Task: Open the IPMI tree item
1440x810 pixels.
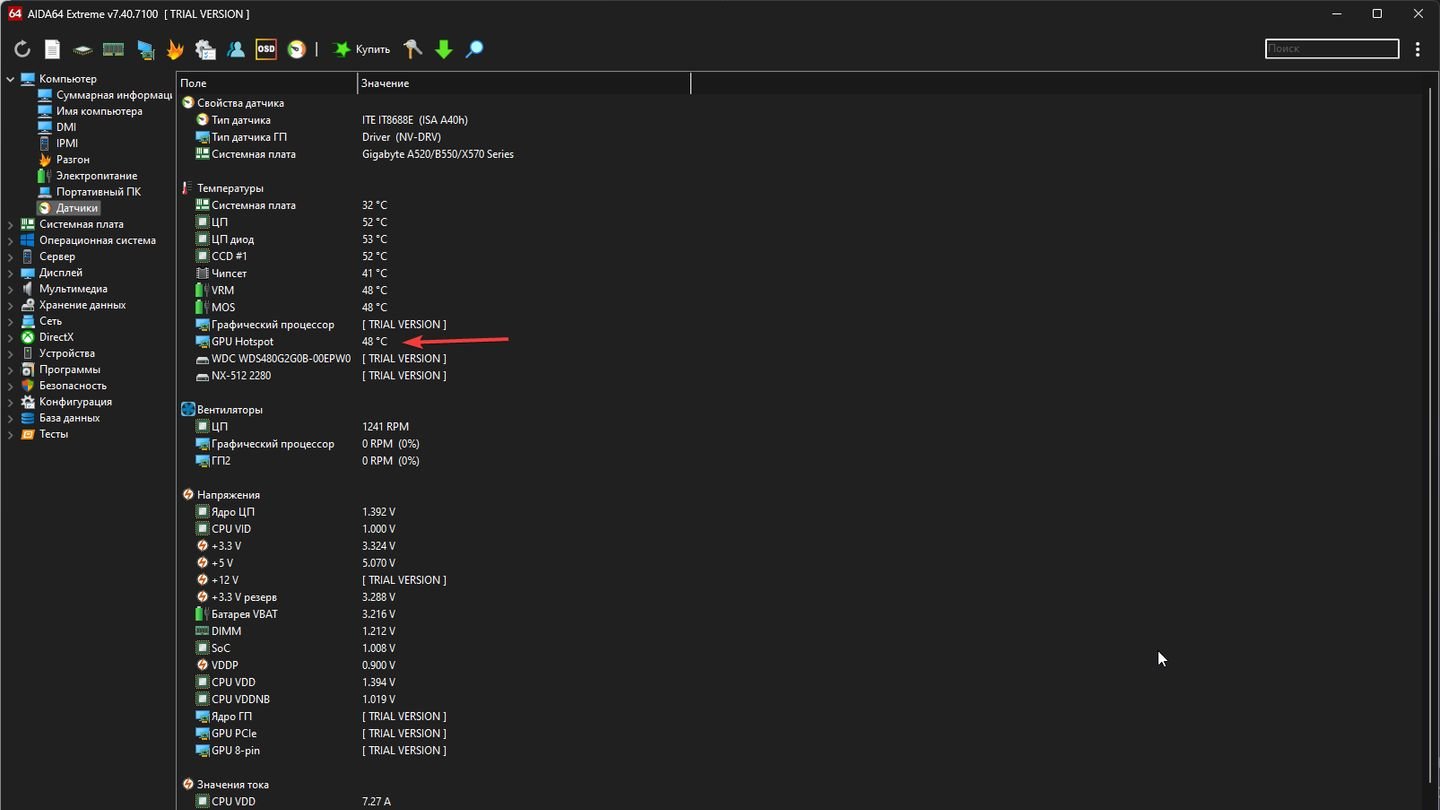Action: tap(58, 143)
